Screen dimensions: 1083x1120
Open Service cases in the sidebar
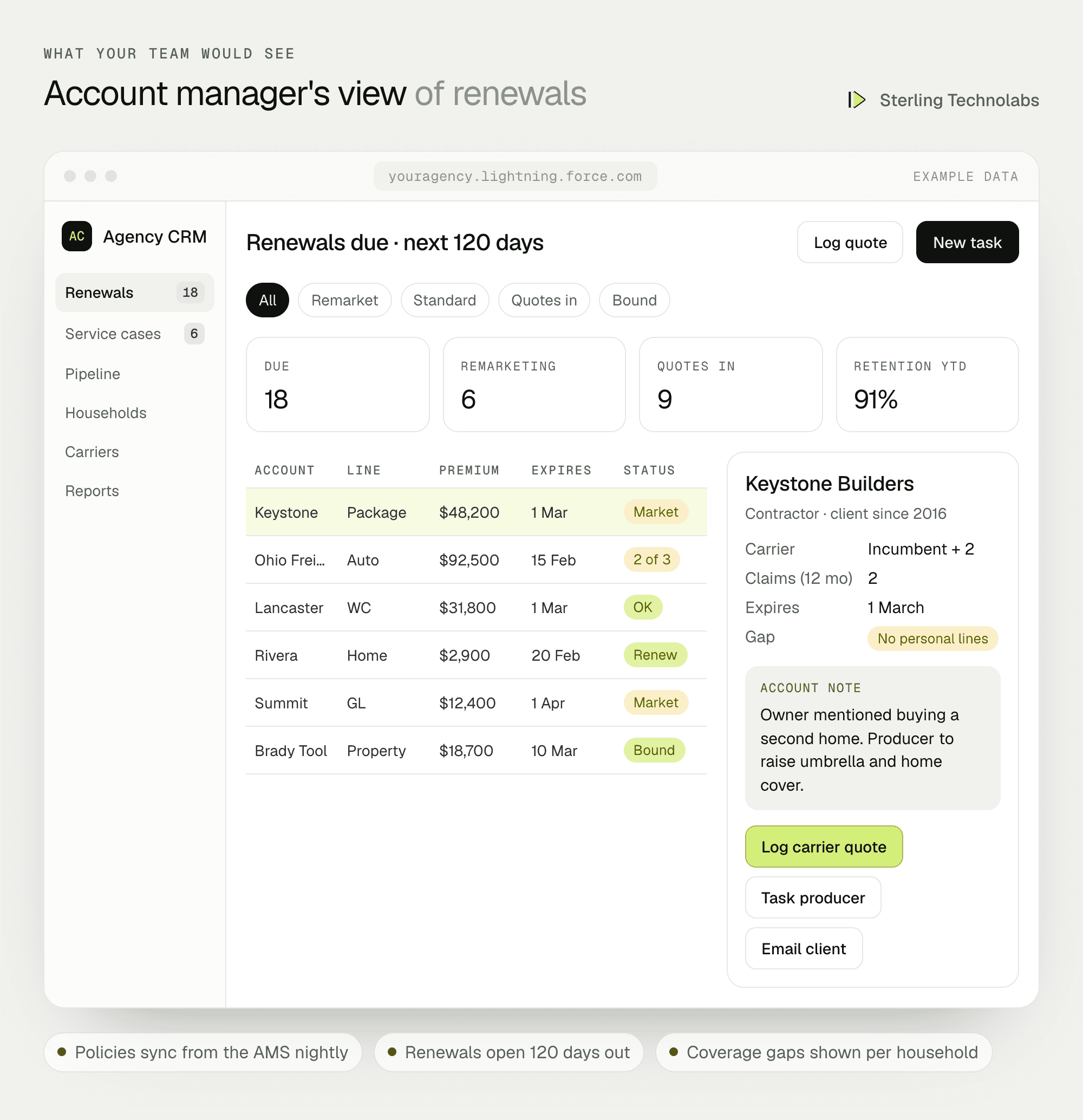(134, 334)
